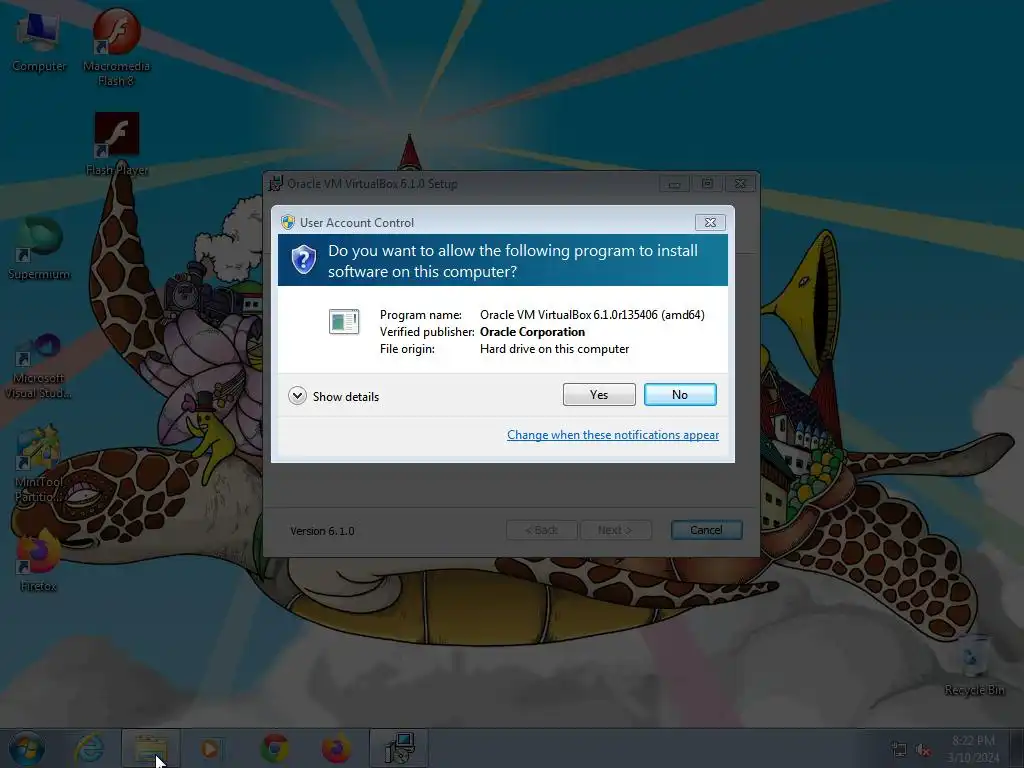Image resolution: width=1024 pixels, height=768 pixels.
Task: Launch Internet Explorer from taskbar
Action: [89, 748]
